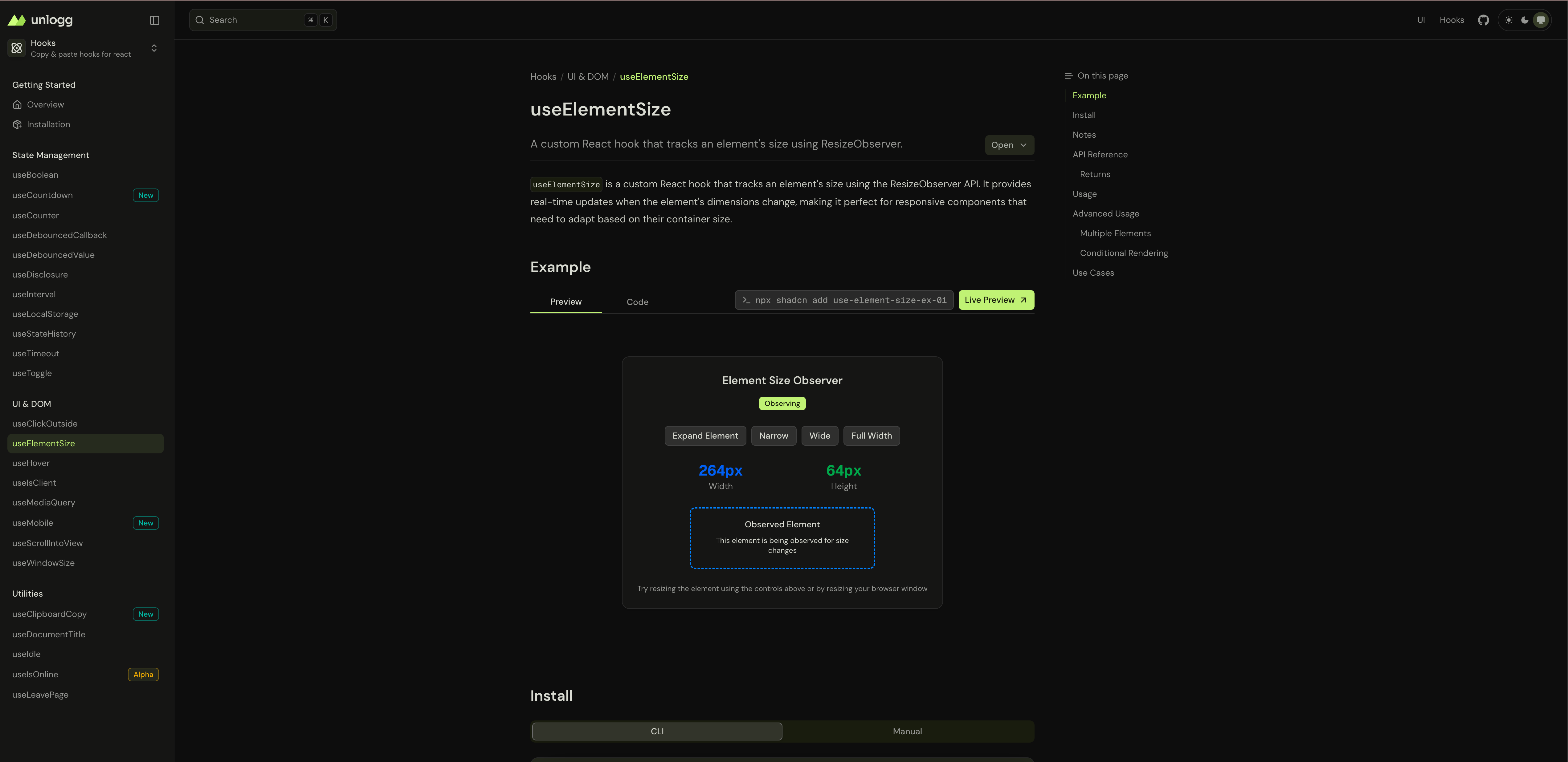This screenshot has height=762, width=1568.
Task: Click the Expand Element button
Action: pos(705,436)
